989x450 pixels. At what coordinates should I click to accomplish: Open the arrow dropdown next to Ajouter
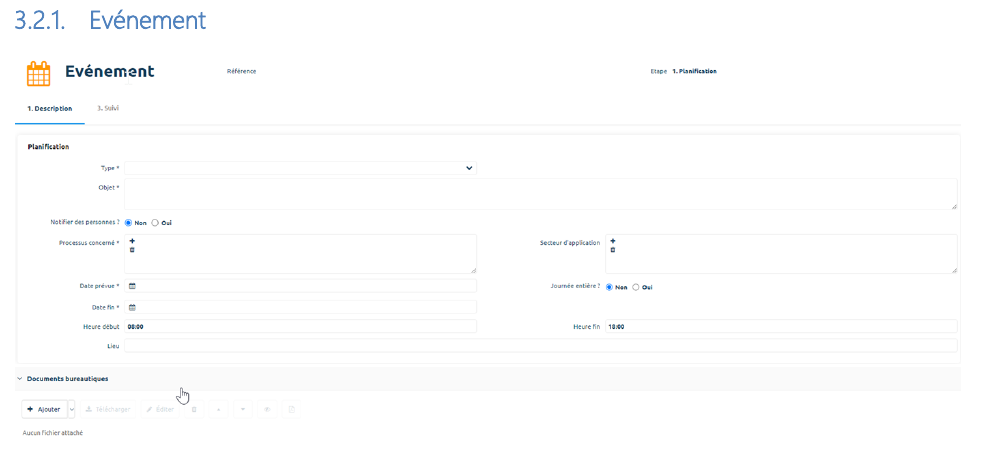(72, 409)
